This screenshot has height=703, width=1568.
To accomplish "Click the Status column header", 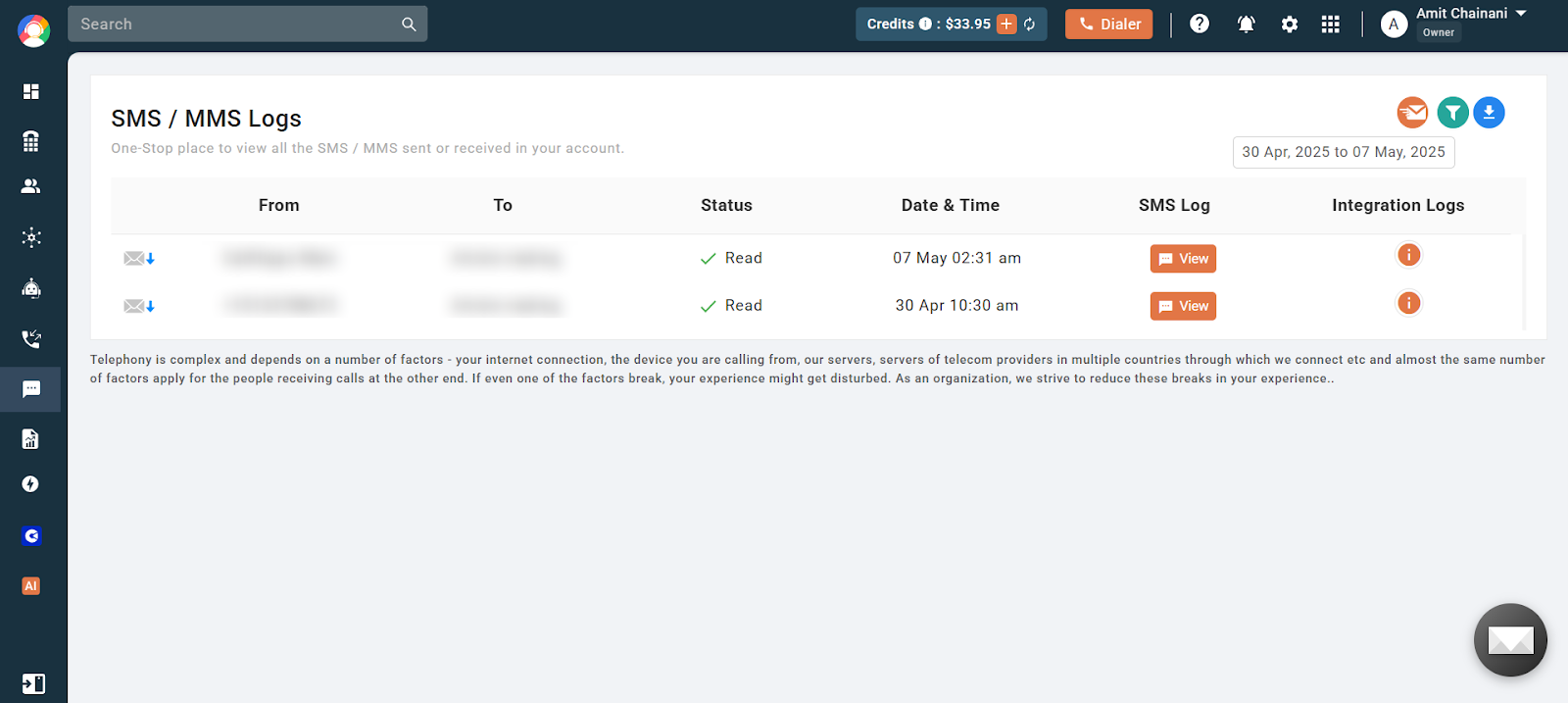I will [x=726, y=205].
